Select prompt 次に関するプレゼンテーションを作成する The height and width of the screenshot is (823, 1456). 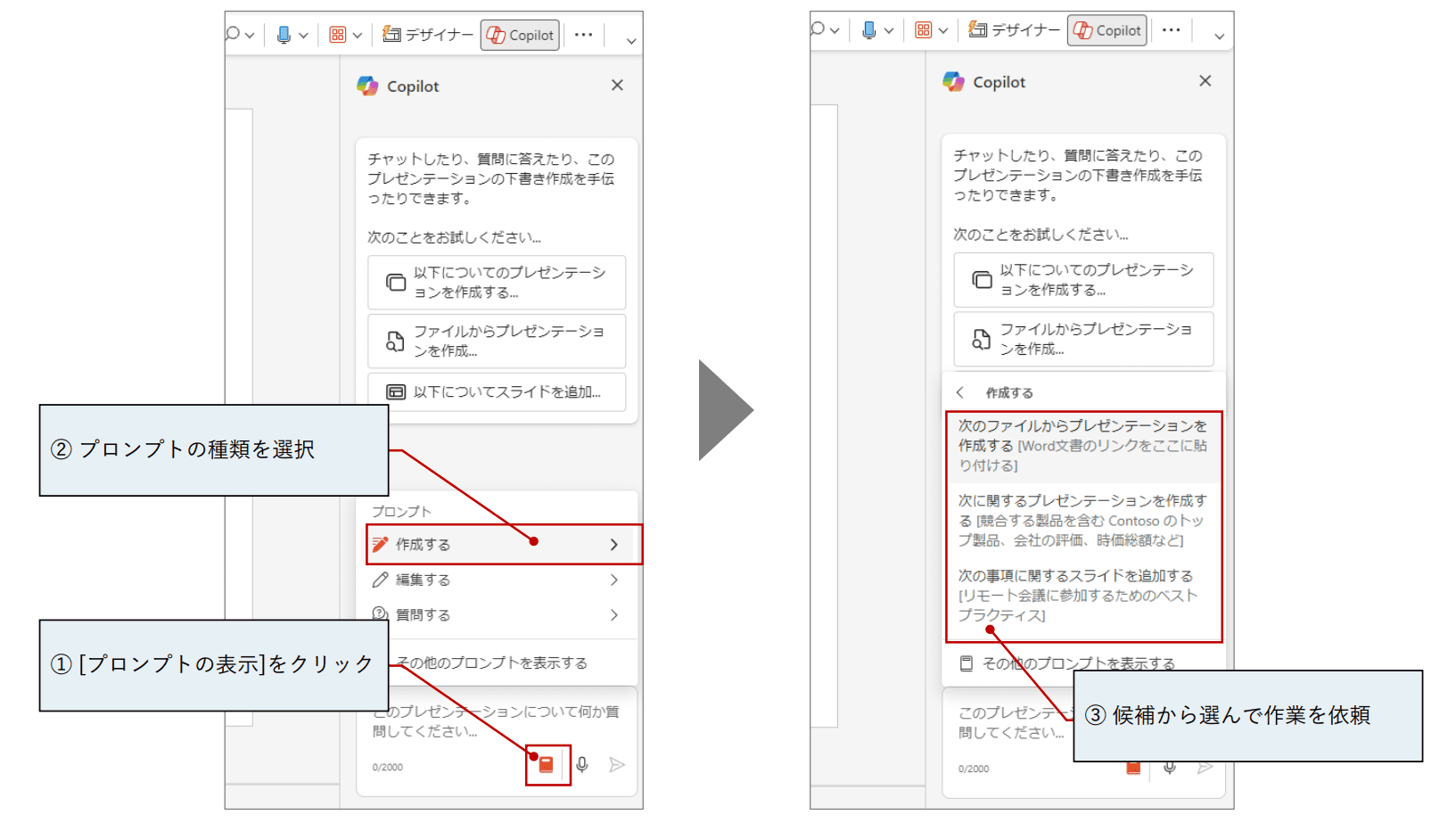point(1083,521)
